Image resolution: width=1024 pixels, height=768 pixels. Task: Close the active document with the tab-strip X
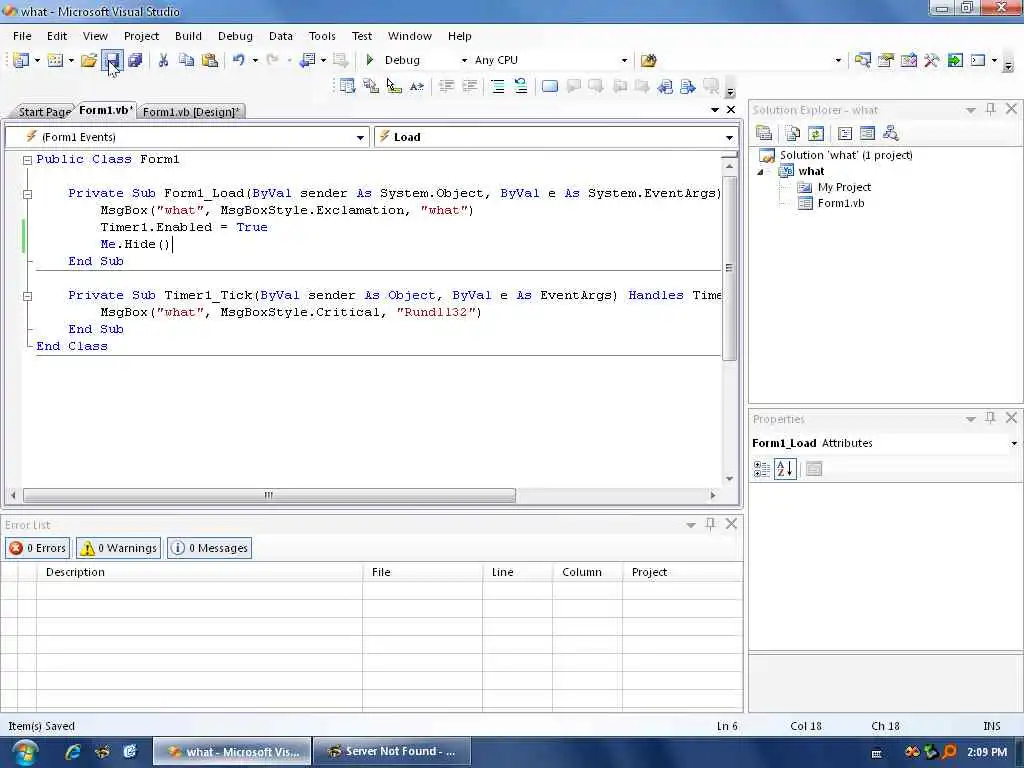point(731,110)
